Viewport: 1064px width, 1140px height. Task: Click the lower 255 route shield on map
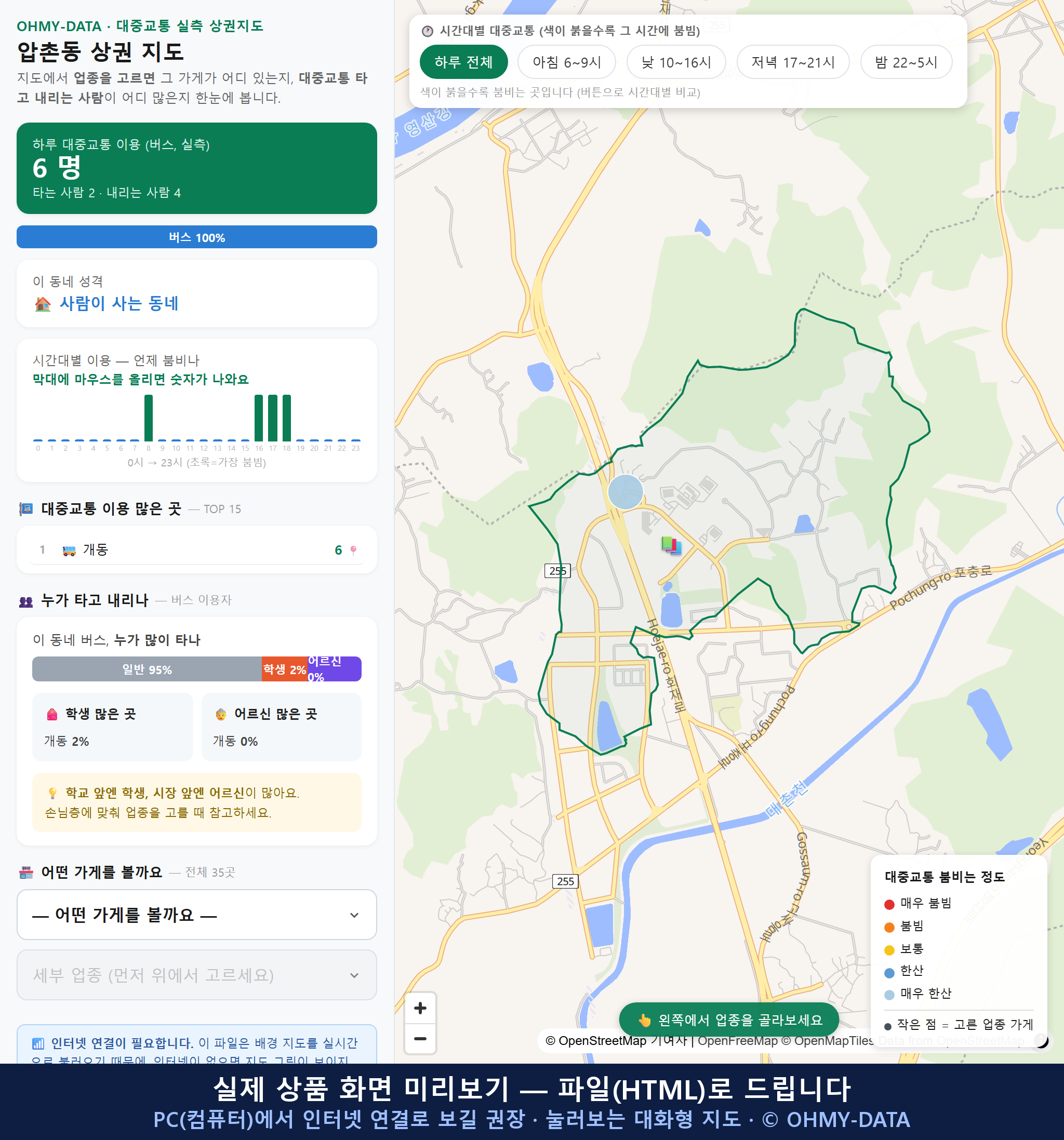pyautogui.click(x=565, y=881)
